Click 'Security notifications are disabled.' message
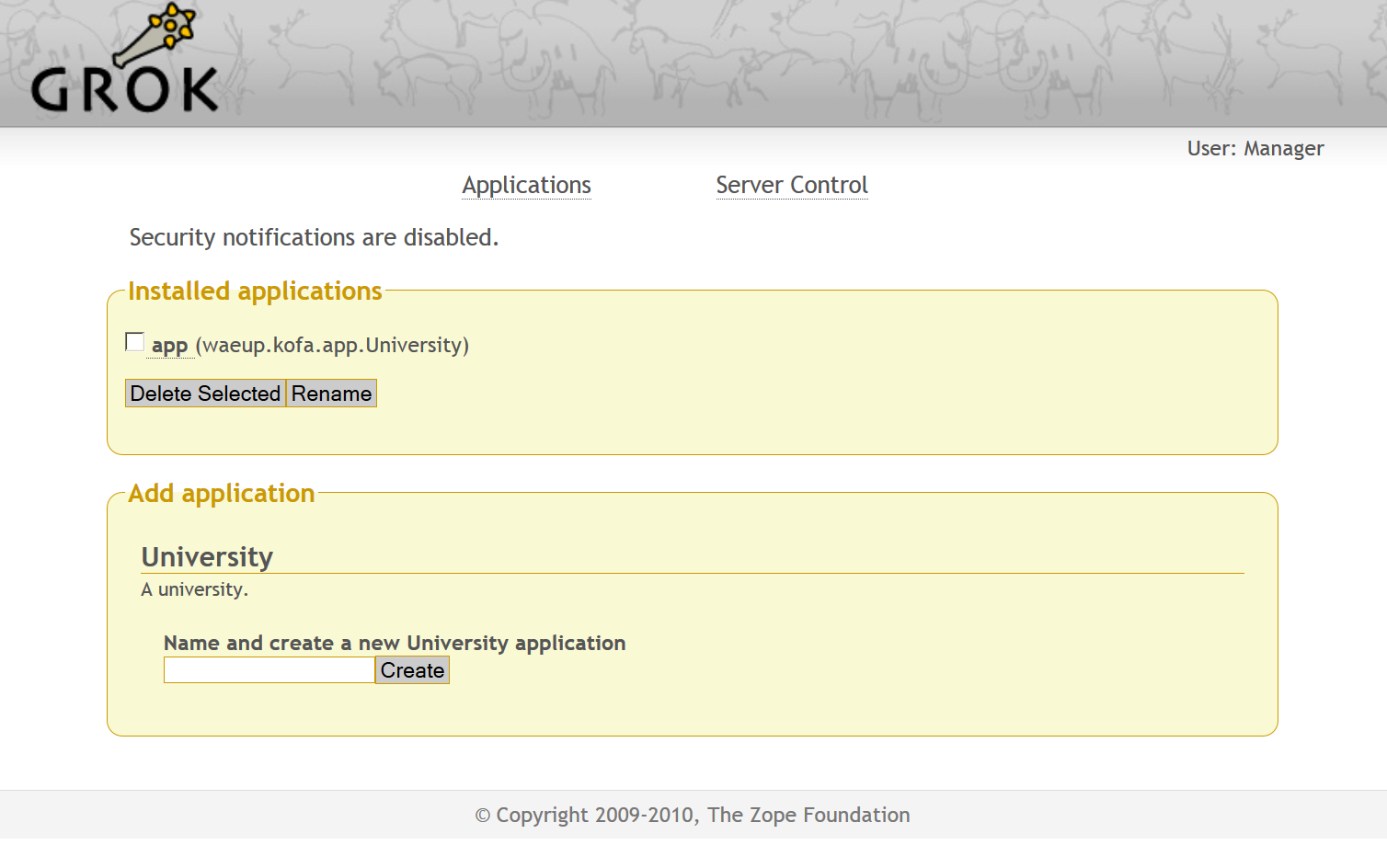This screenshot has width=1387, height=868. point(314,237)
